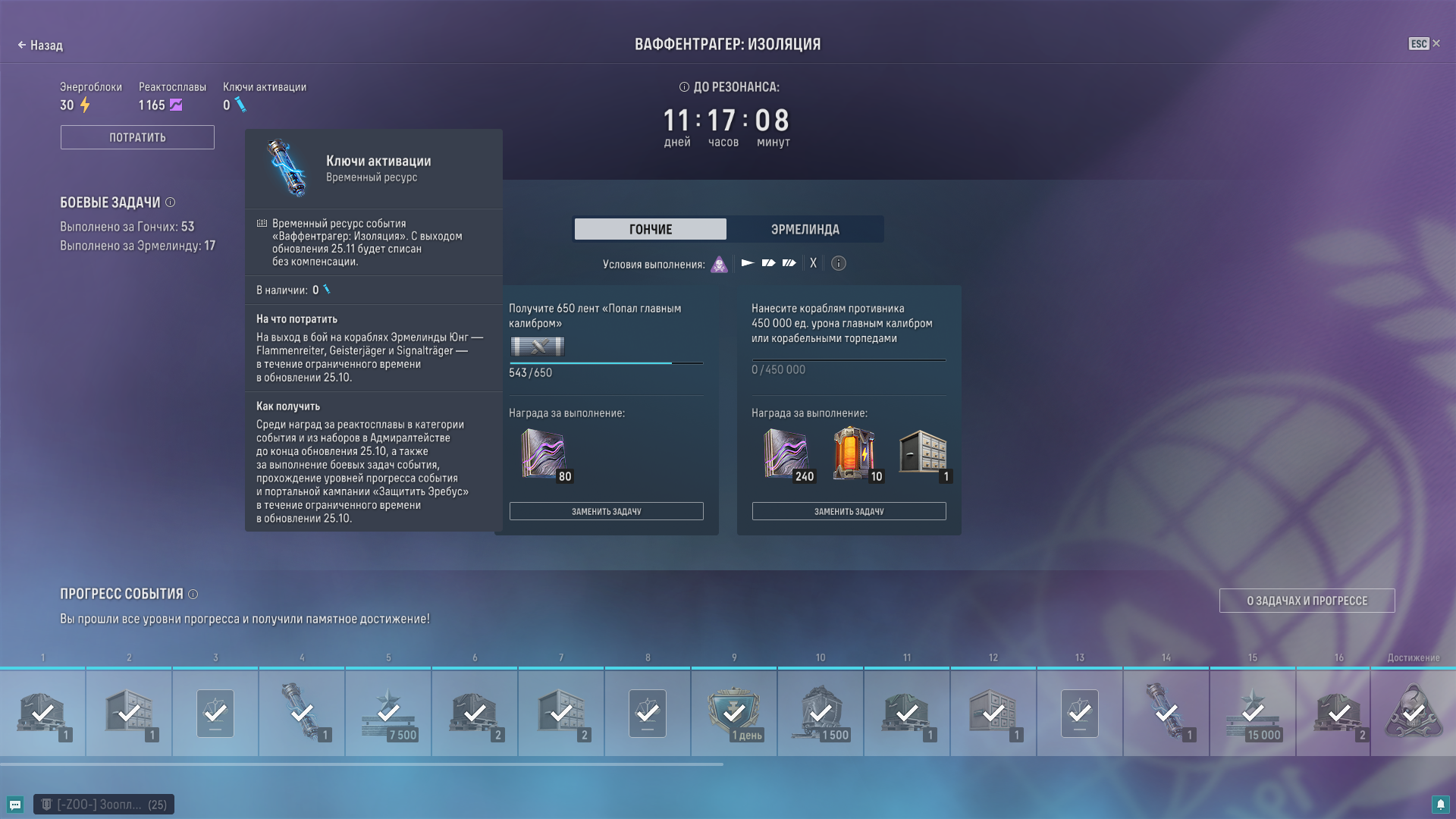Image resolution: width=1456 pixels, height=819 pixels.
Task: Click the 240 reactor alloy reward icon
Action: 786,453
